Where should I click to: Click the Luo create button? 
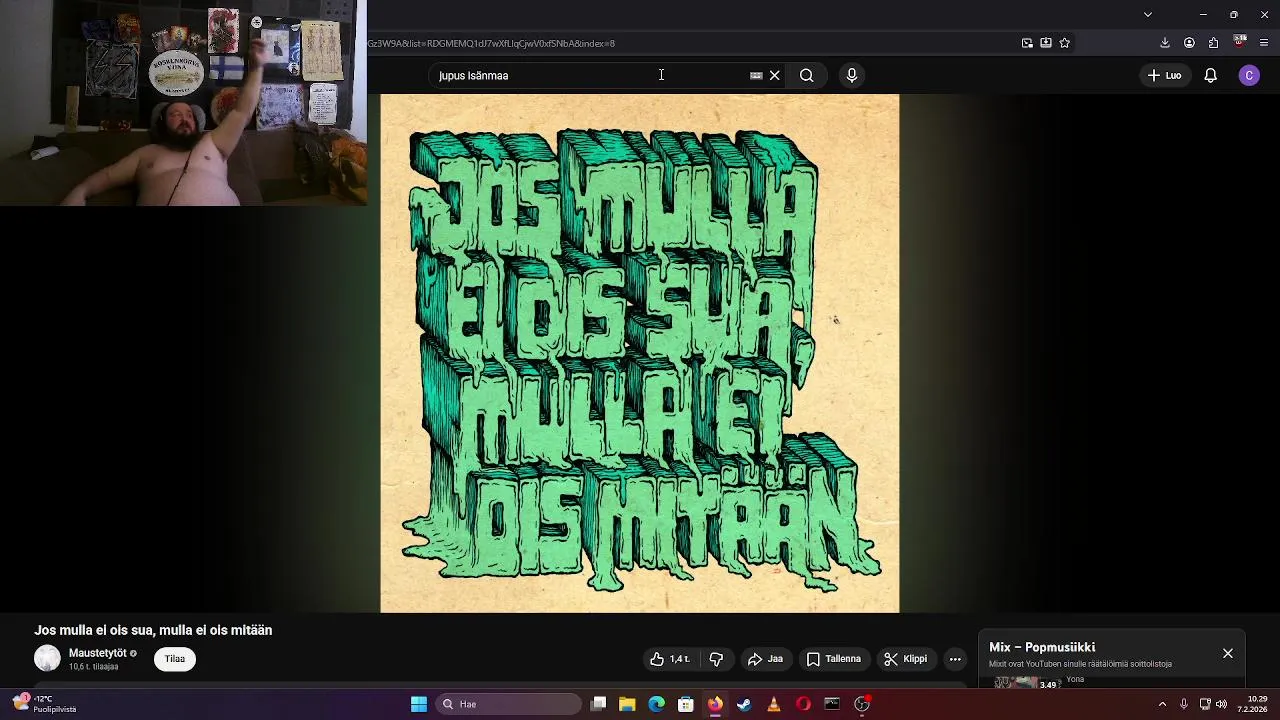click(1164, 75)
